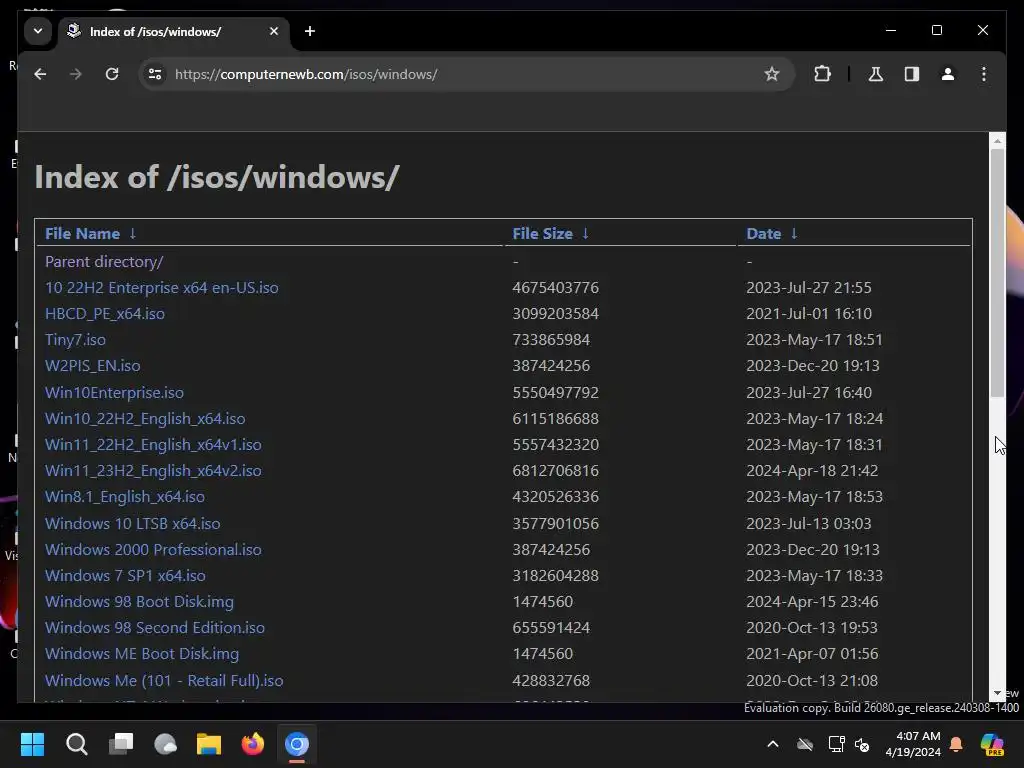This screenshot has height=768, width=1024.
Task: Click Windows ME Boot Disk.img link
Action: 142,654
